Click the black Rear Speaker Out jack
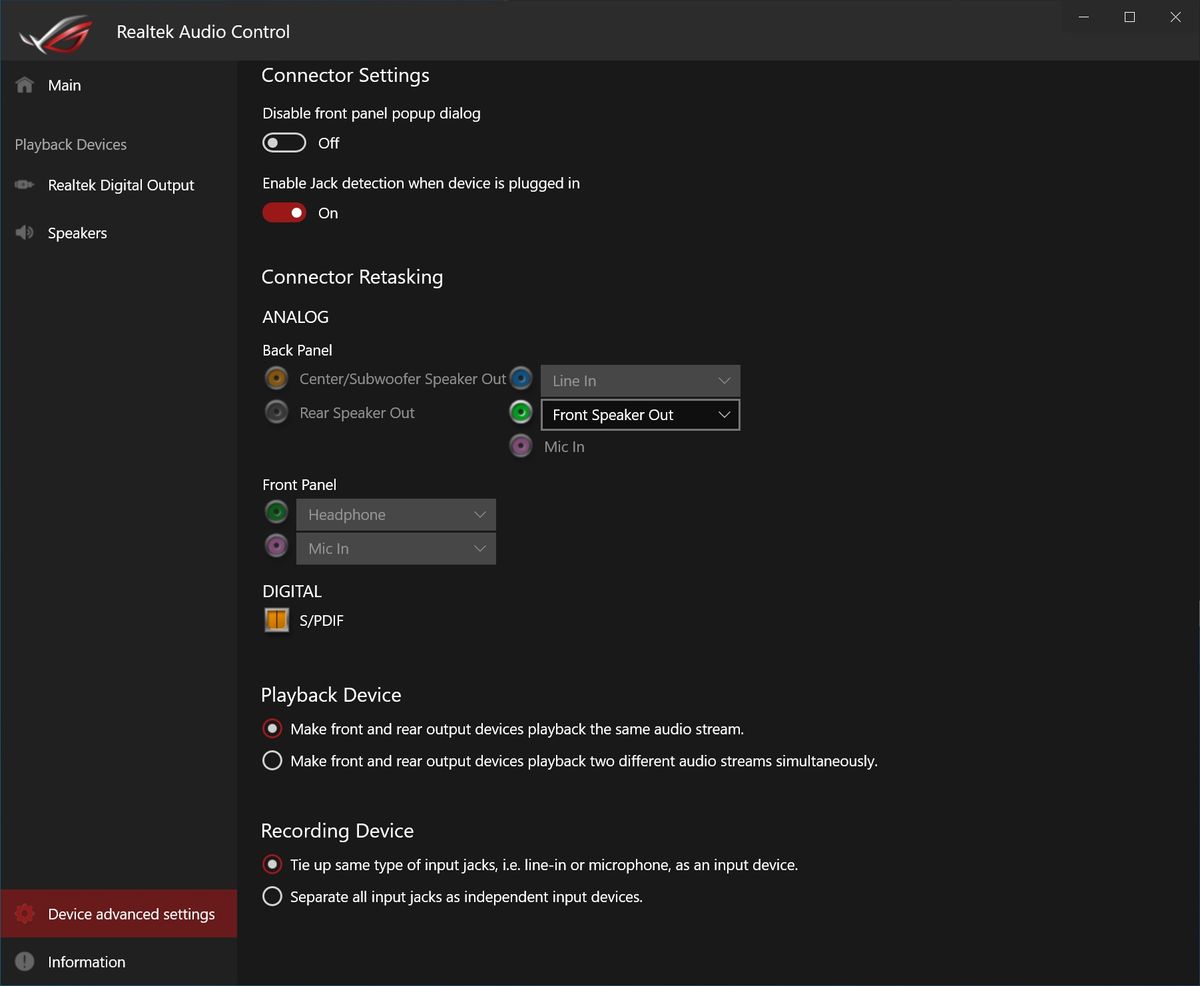 tap(276, 412)
